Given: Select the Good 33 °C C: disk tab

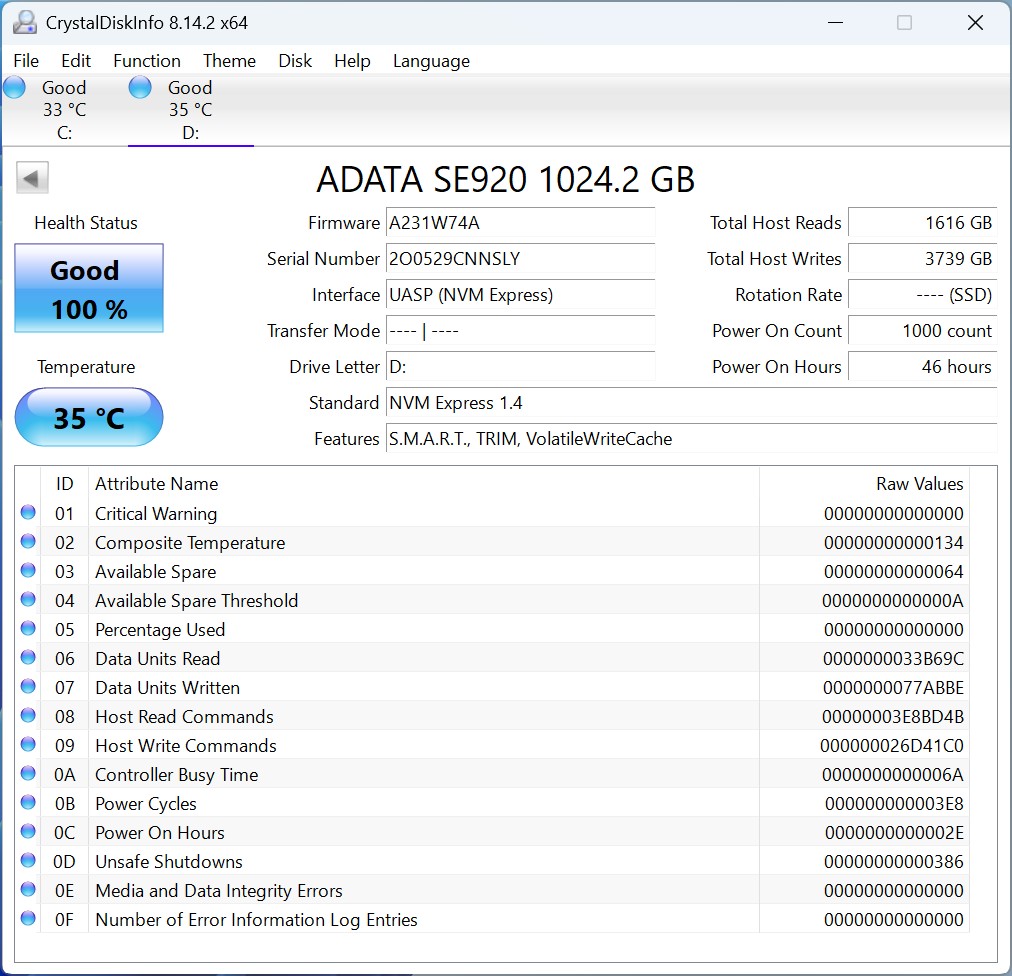Looking at the screenshot, I should click(64, 110).
